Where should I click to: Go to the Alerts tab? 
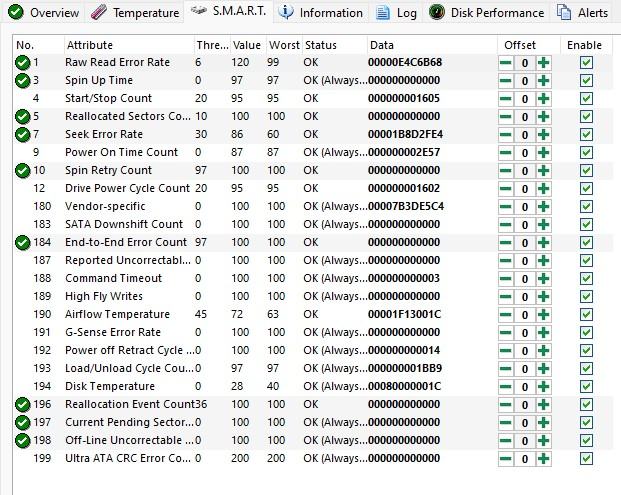(582, 13)
